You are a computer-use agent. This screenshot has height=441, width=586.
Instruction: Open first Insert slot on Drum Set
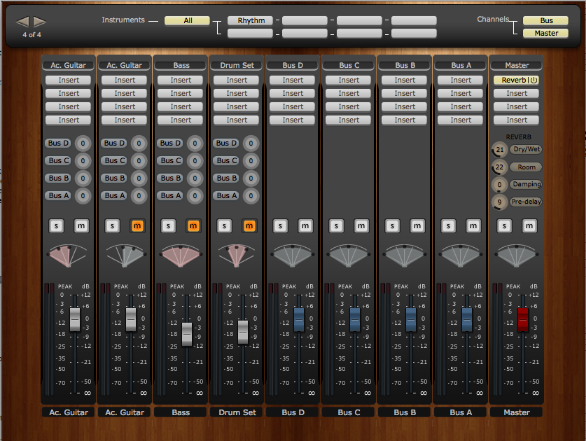[x=237, y=80]
